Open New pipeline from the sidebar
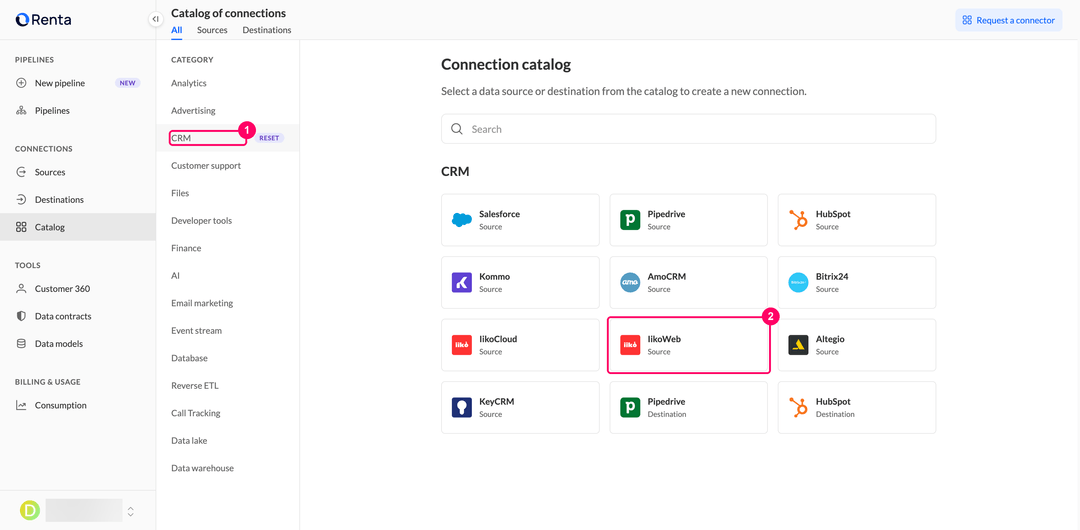Image resolution: width=1080 pixels, height=530 pixels. (x=78, y=83)
